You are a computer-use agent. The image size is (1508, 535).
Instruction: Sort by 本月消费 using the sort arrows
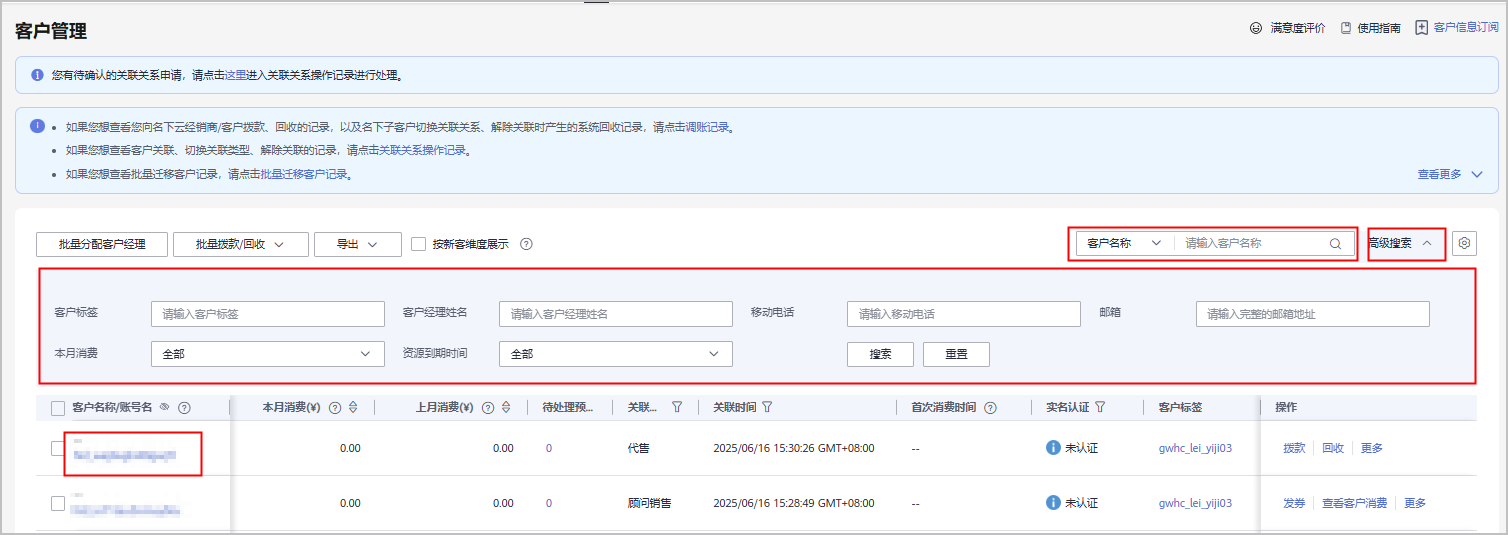(353, 407)
